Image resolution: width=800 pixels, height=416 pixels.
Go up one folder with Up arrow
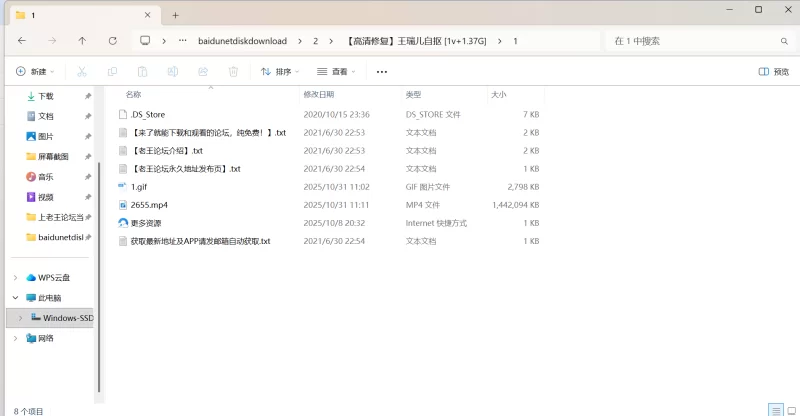pos(82,41)
